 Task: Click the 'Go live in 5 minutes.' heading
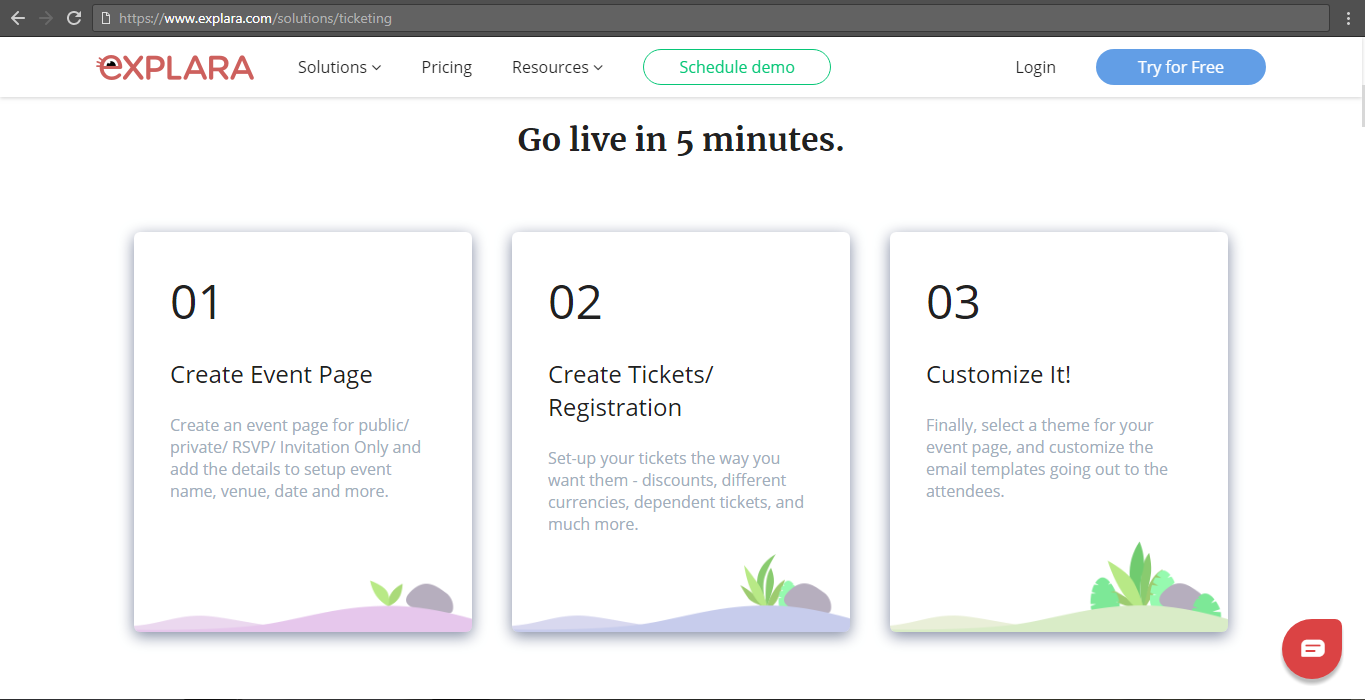[681, 139]
